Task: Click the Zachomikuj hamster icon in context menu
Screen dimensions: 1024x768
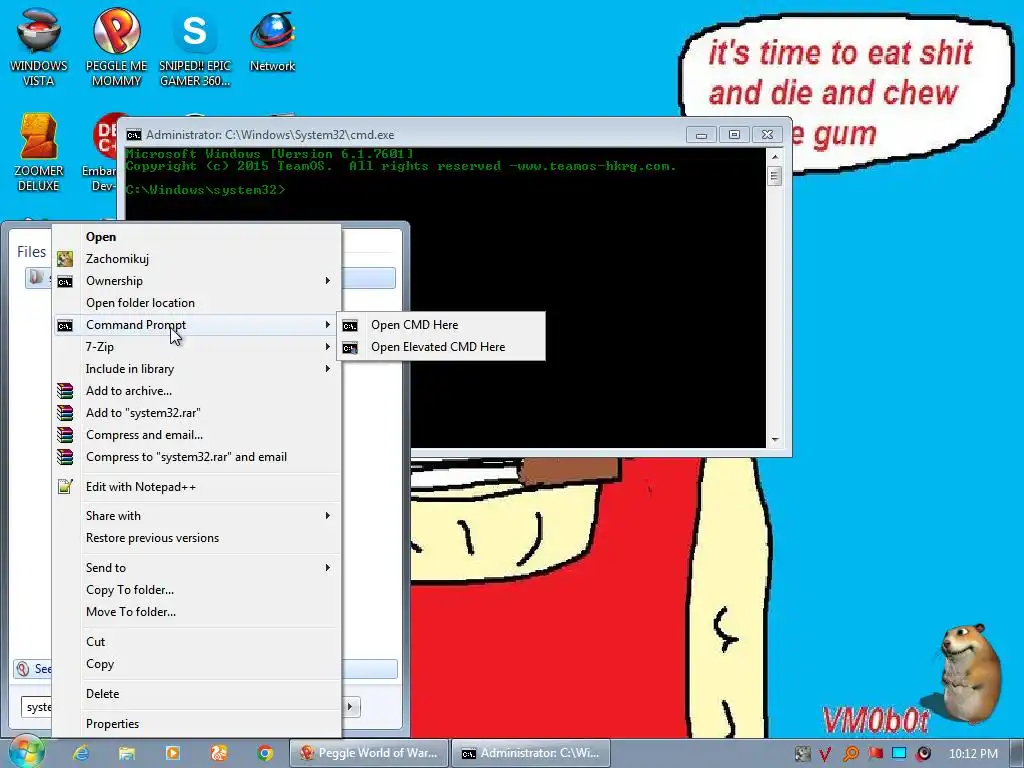Action: pyautogui.click(x=65, y=259)
